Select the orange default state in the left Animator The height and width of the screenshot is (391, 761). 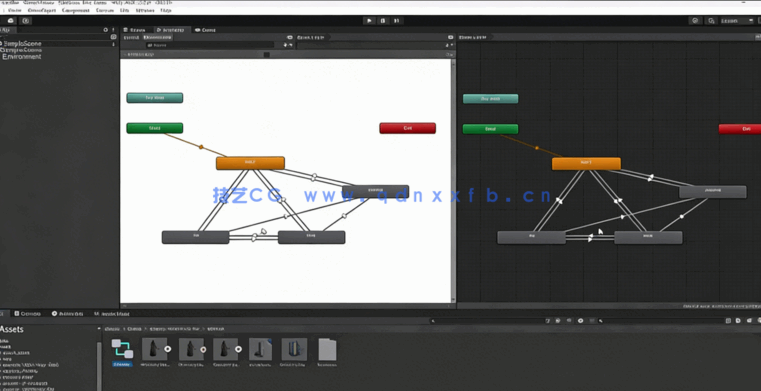coord(250,163)
